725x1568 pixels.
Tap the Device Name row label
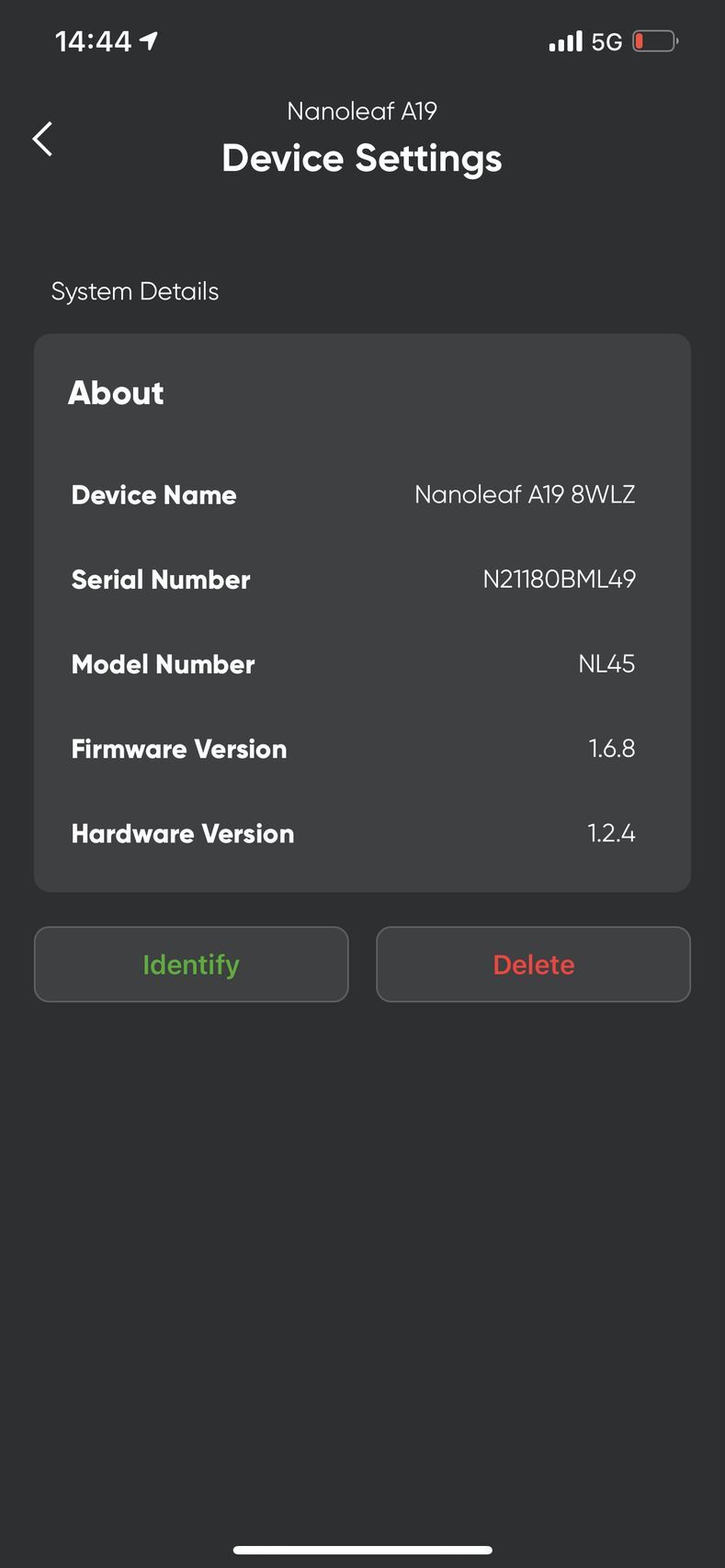[x=154, y=495]
